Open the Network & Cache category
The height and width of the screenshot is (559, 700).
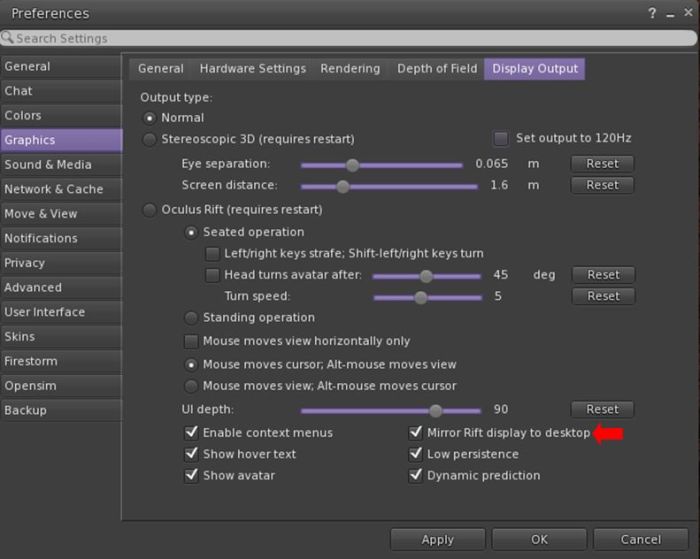(x=61, y=189)
